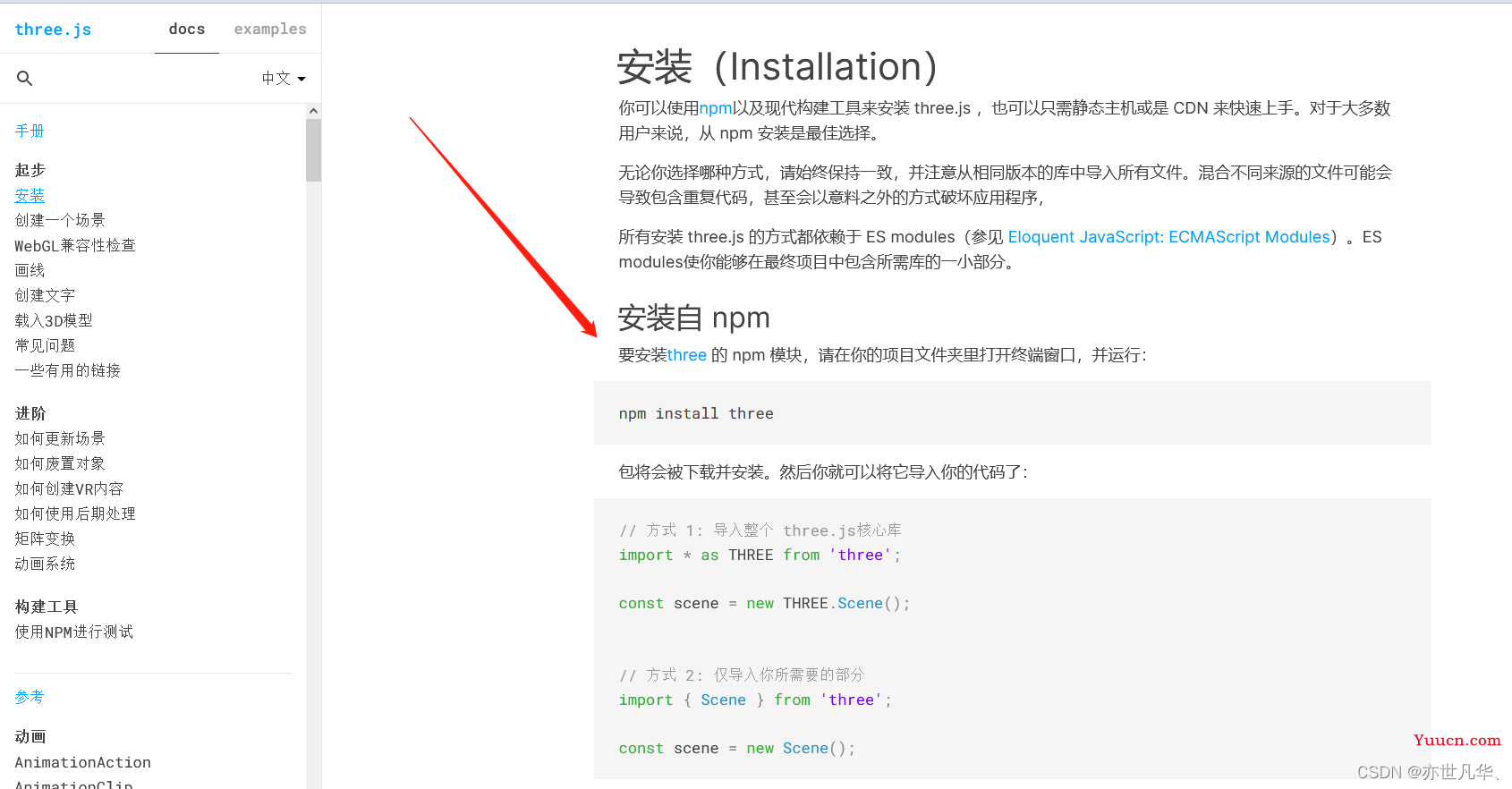Click the 起步 section title
Screen dimensions: 1512x789
tap(30, 170)
